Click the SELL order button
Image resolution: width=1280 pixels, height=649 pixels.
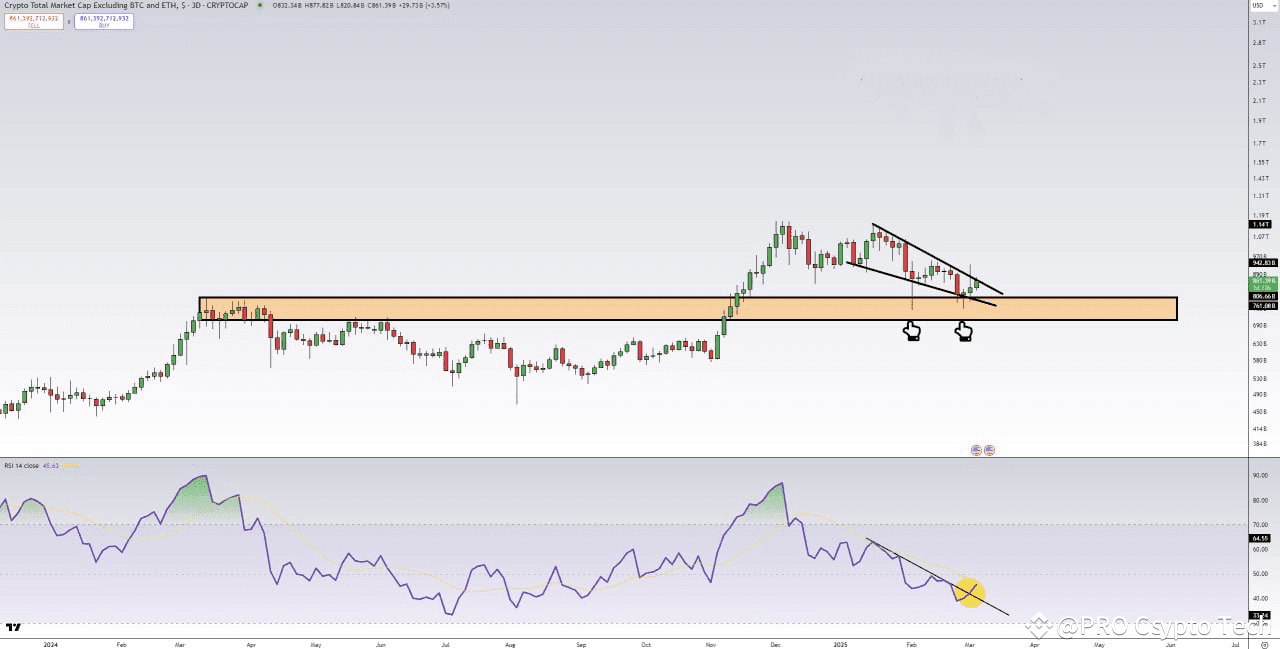pos(34,21)
